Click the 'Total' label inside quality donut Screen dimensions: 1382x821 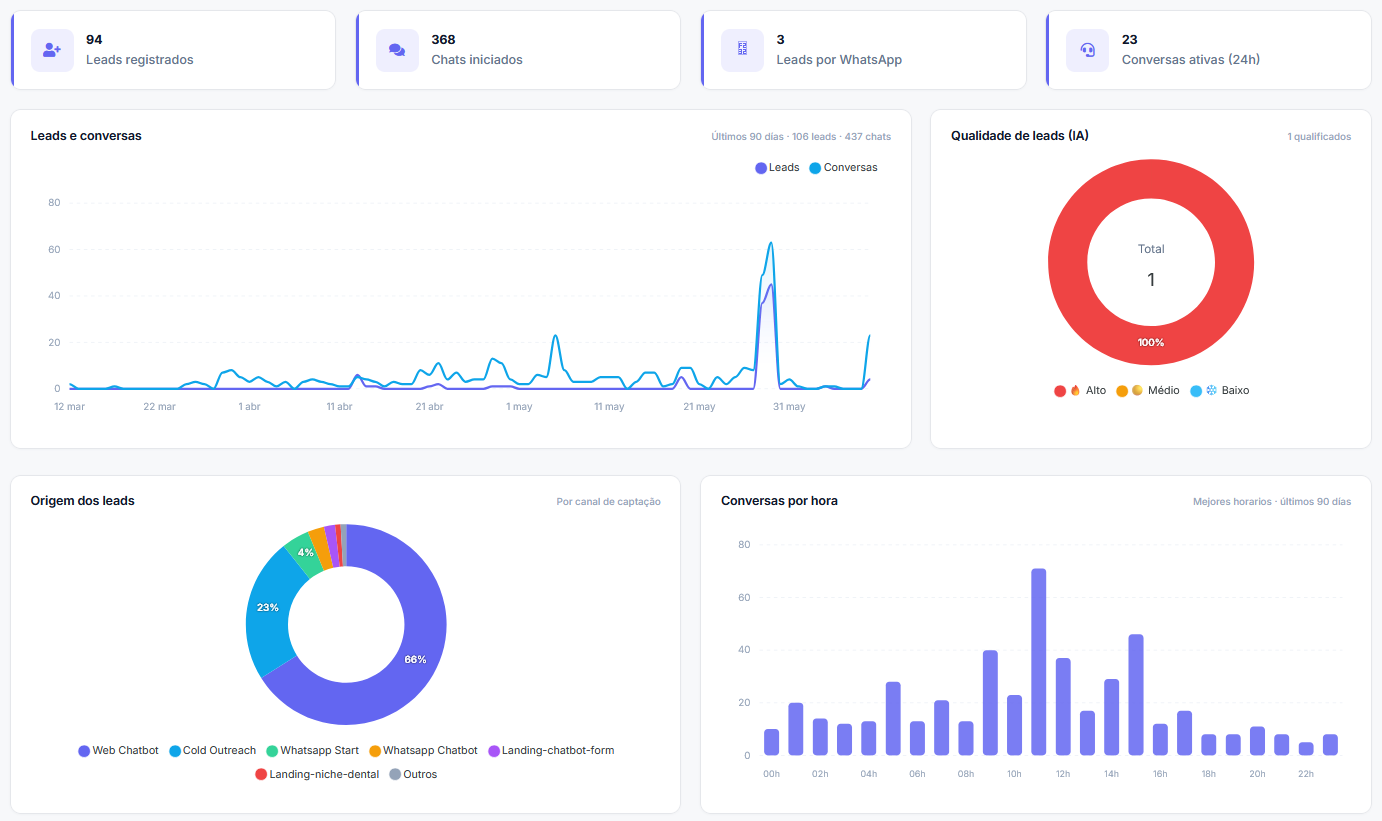click(1151, 249)
